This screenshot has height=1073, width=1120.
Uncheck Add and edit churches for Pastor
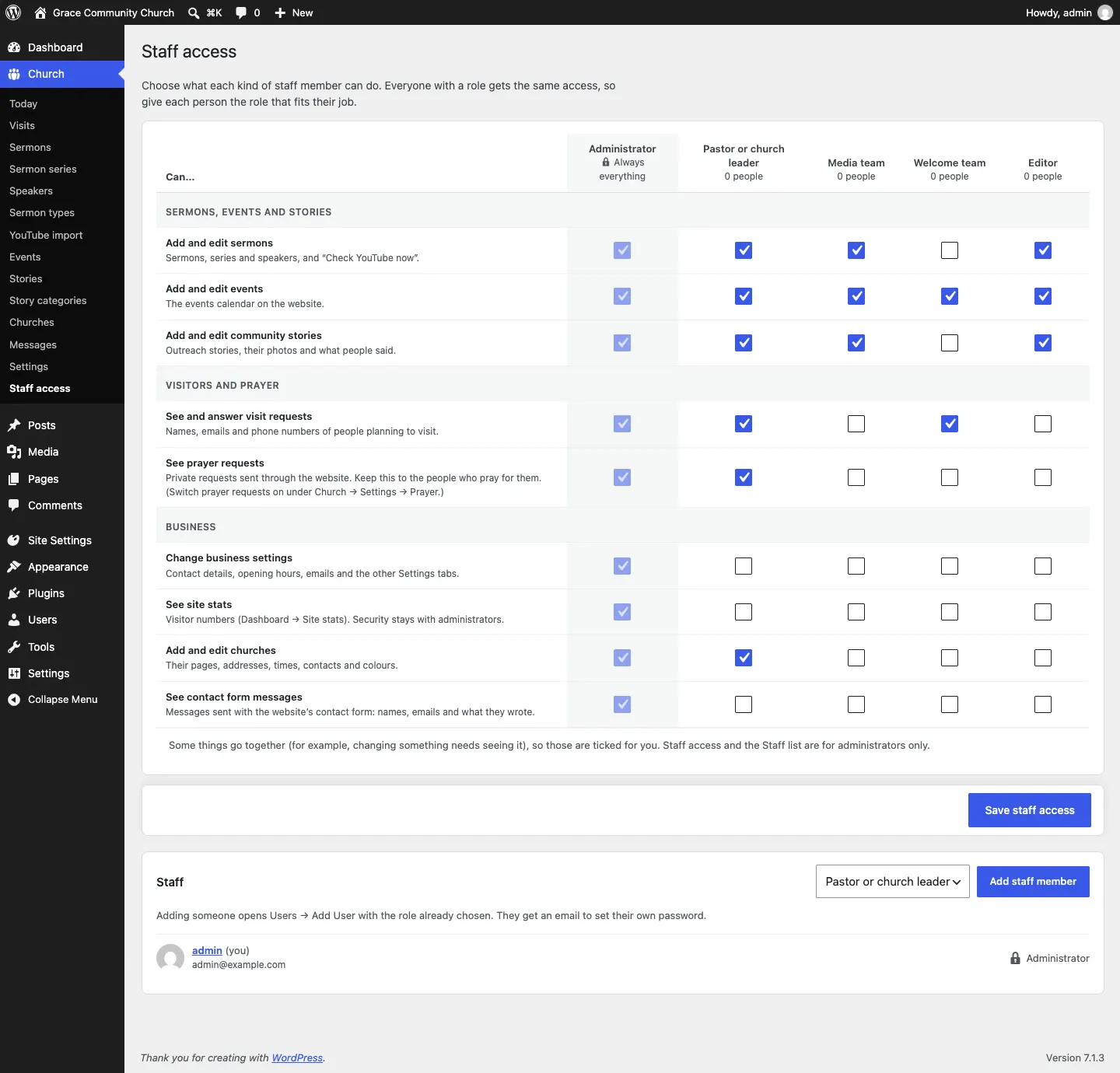click(x=744, y=658)
